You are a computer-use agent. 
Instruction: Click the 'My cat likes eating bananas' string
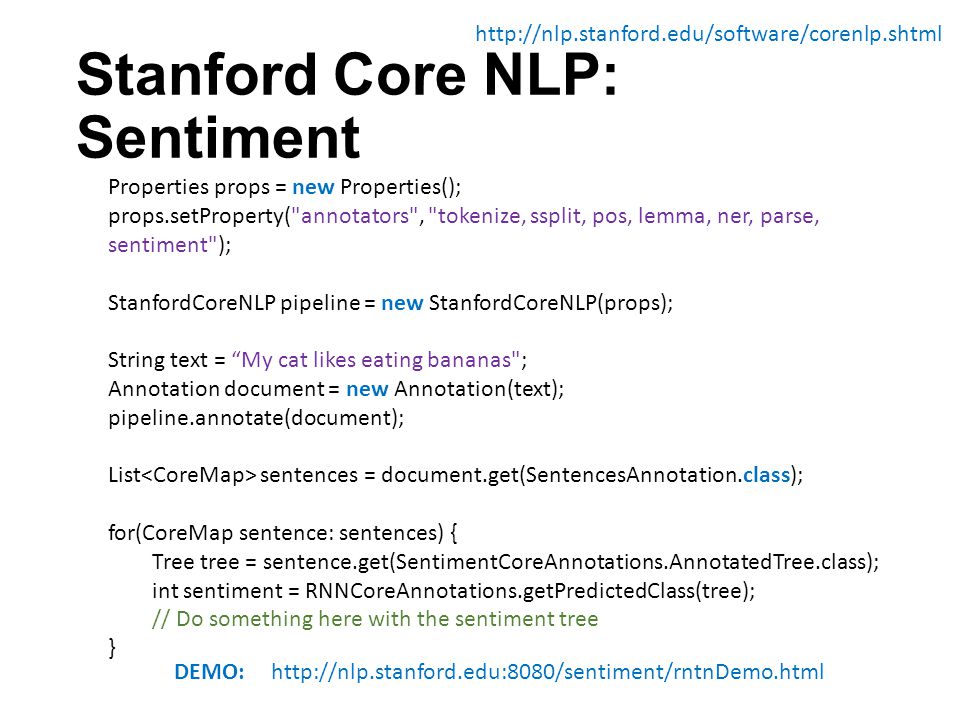pyautogui.click(x=376, y=360)
